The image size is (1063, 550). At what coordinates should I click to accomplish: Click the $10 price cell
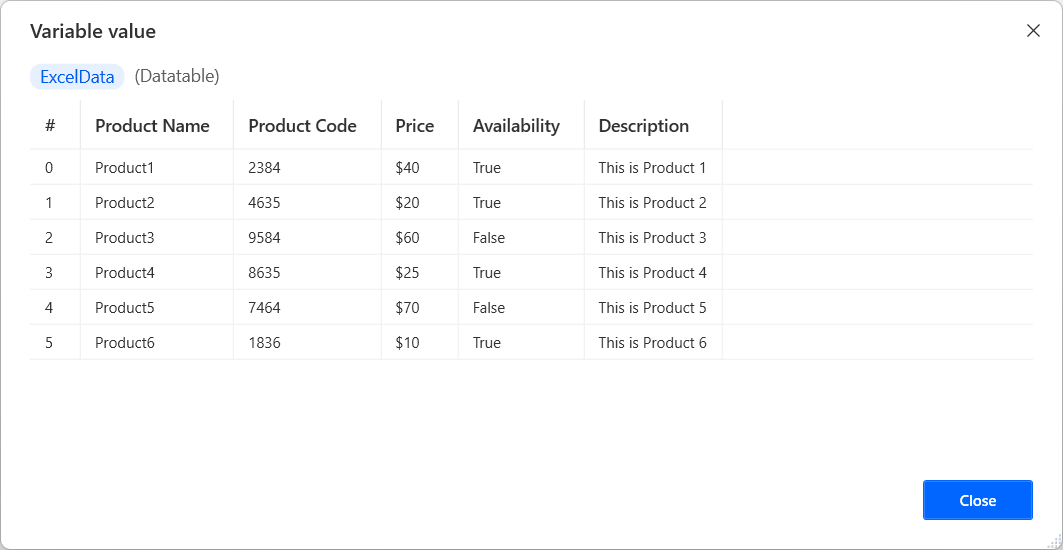point(408,343)
